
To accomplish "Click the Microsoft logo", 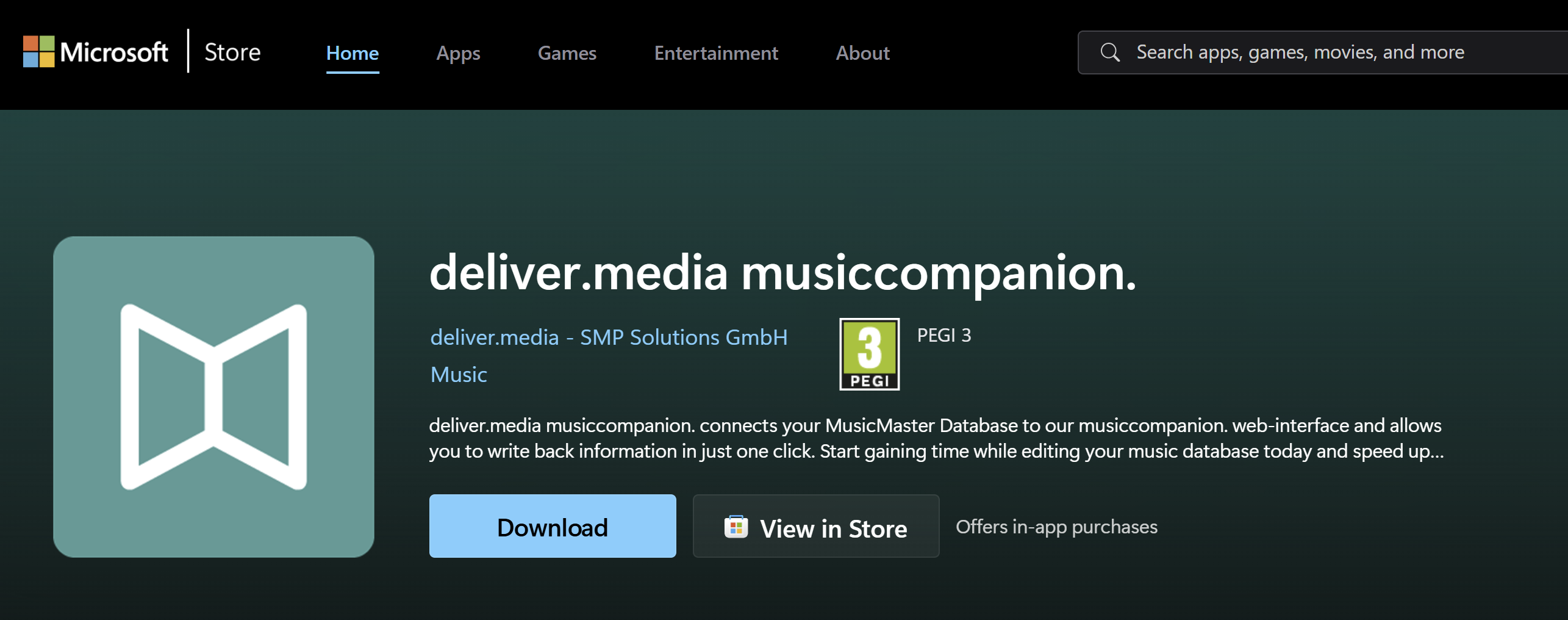I will (x=96, y=52).
